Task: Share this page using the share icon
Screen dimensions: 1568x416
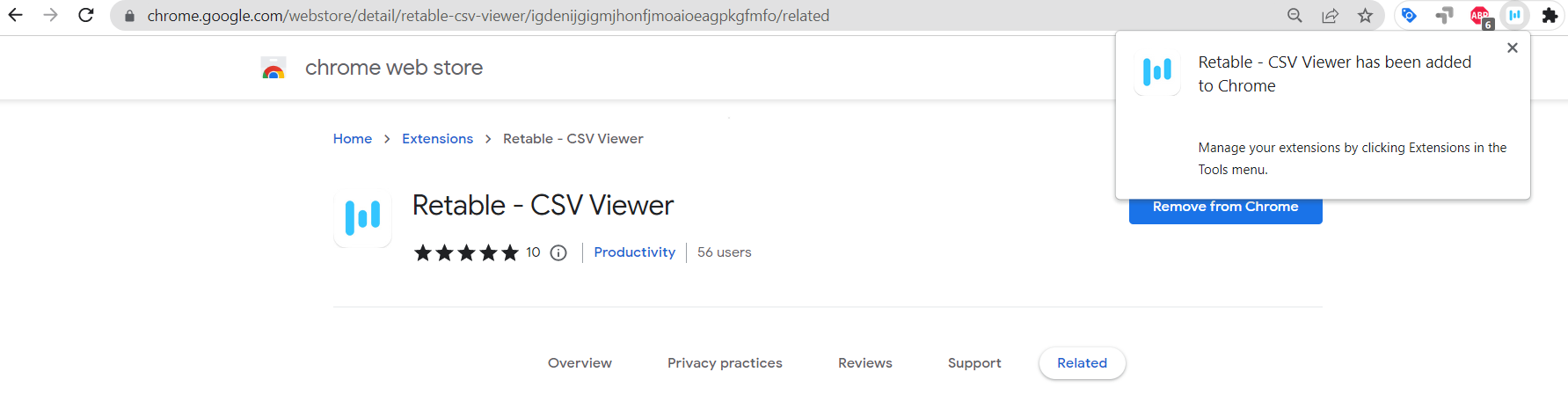Action: point(1330,16)
